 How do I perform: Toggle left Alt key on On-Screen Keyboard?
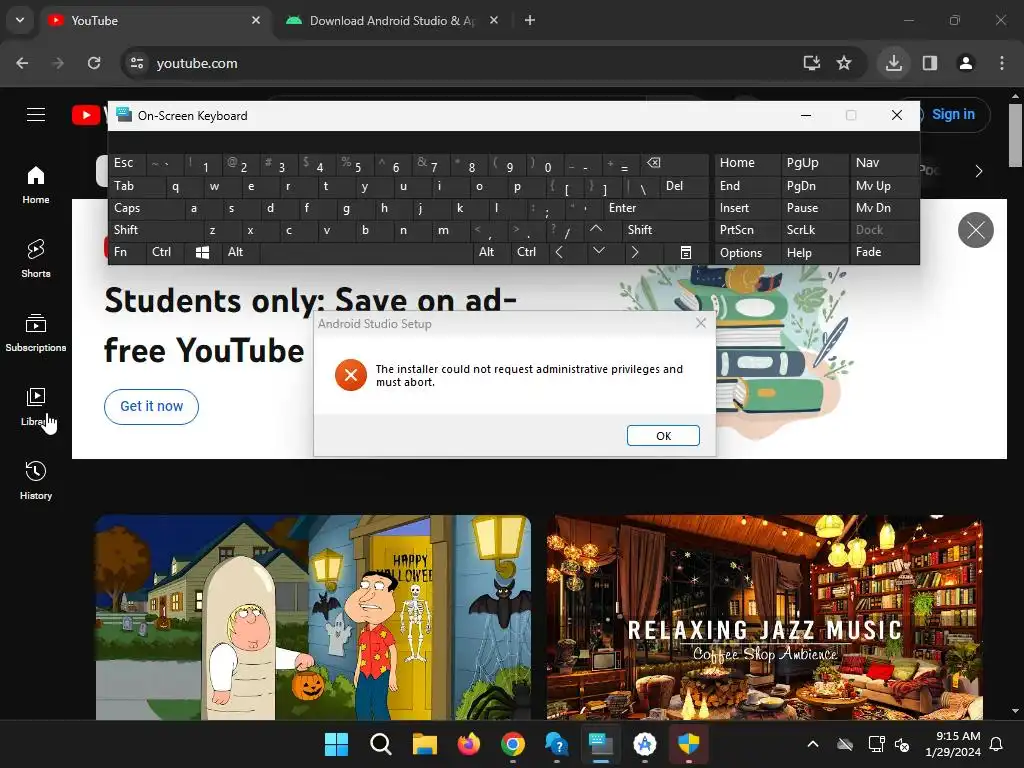click(x=240, y=252)
